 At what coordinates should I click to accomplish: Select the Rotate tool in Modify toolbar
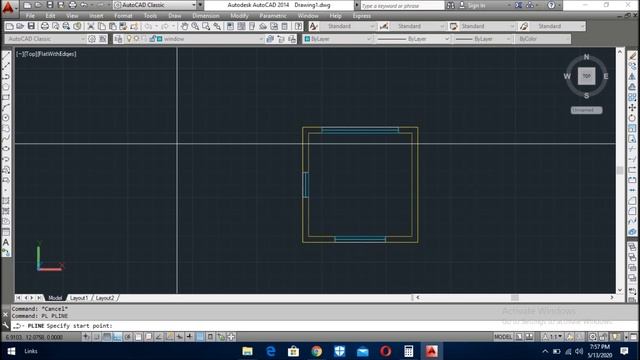632,118
